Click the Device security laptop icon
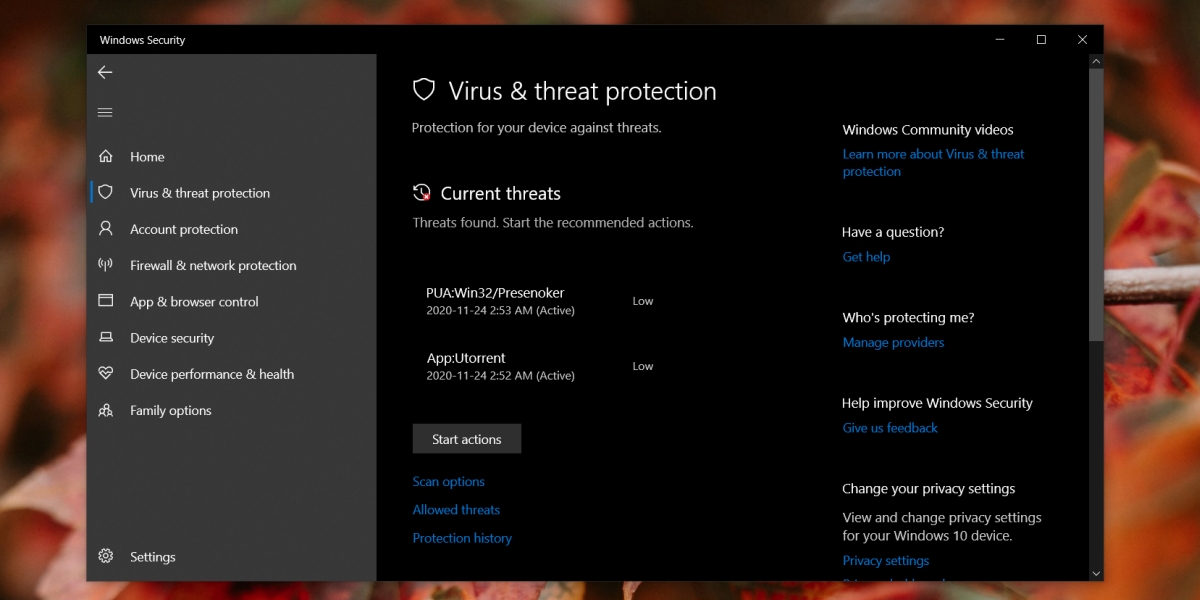Image resolution: width=1200 pixels, height=600 pixels. click(105, 338)
